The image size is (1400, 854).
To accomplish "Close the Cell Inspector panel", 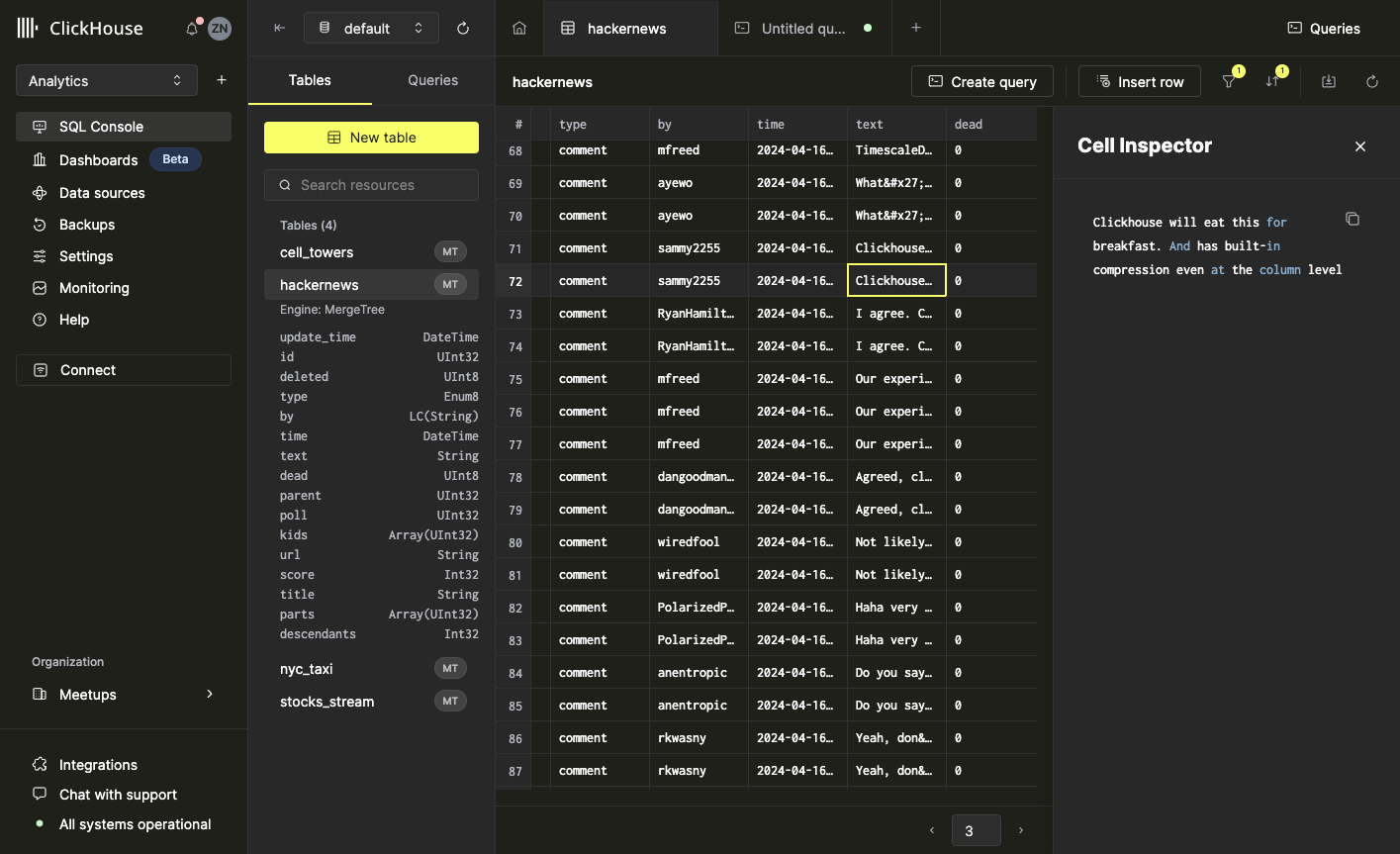I will [1360, 146].
